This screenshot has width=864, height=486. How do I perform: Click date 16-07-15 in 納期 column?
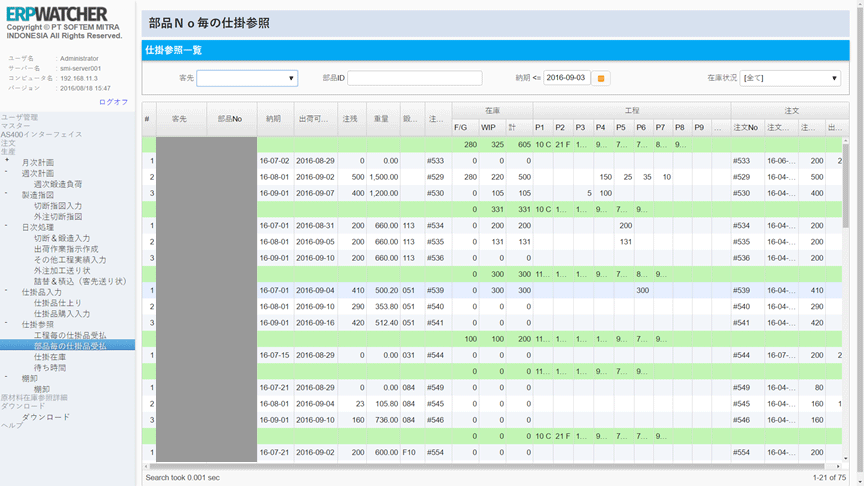[x=274, y=355]
